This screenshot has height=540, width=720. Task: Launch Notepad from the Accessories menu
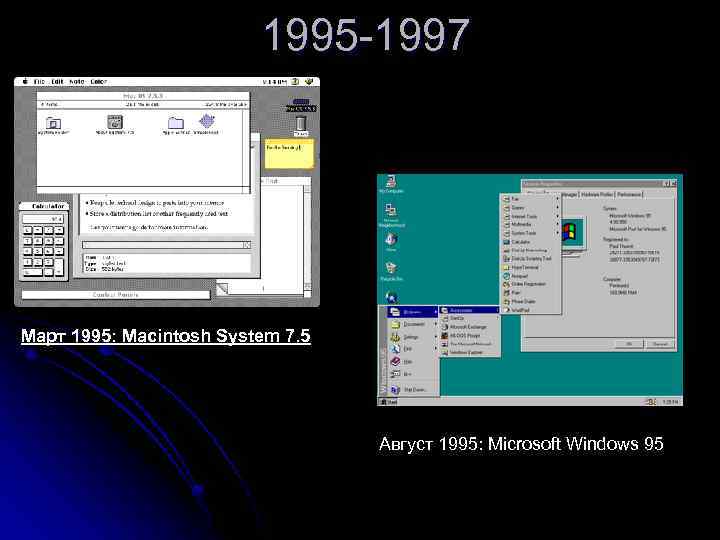click(530, 276)
